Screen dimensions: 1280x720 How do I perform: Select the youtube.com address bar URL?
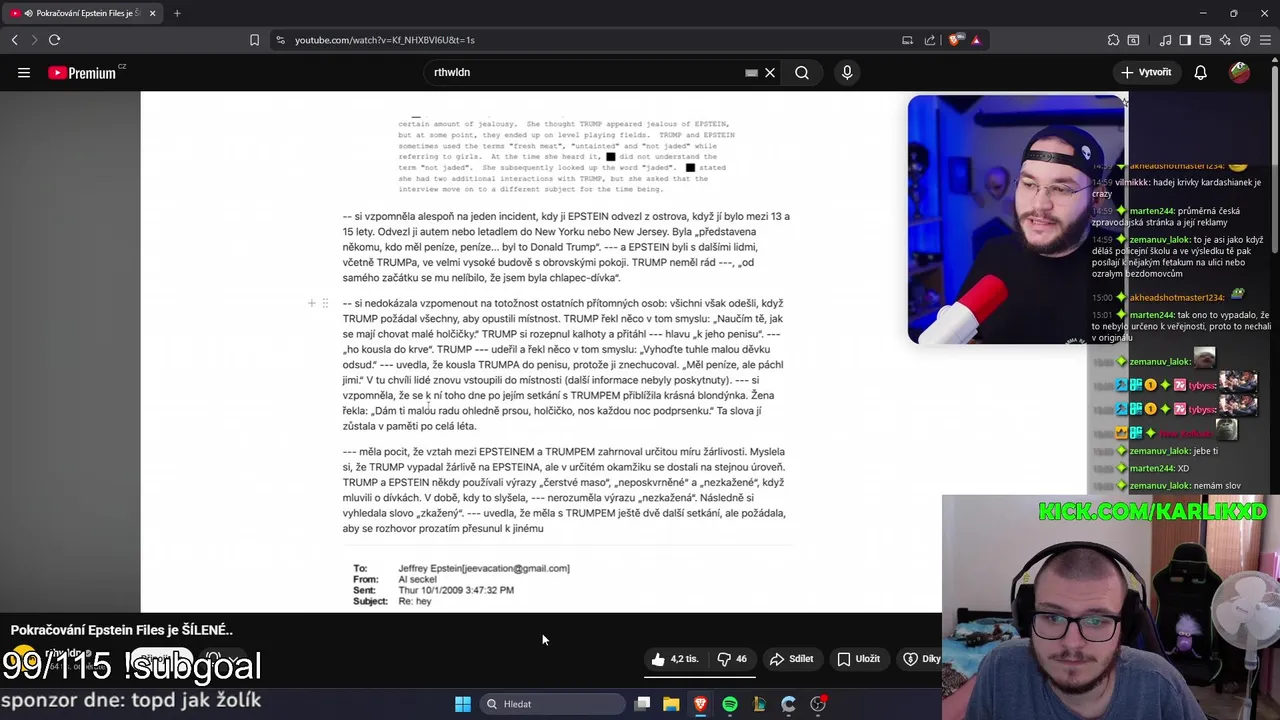coord(385,40)
